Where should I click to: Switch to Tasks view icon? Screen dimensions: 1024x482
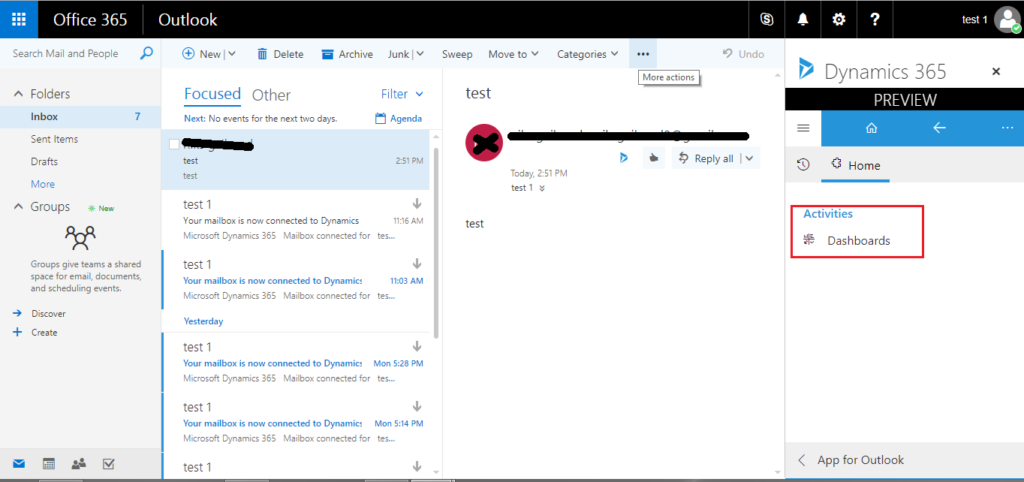[109, 464]
